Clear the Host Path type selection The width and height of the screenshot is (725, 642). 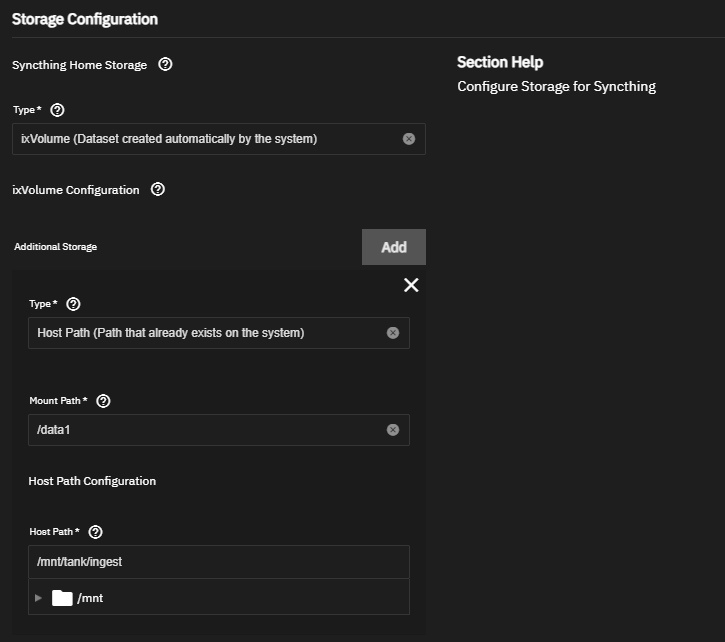click(x=393, y=333)
